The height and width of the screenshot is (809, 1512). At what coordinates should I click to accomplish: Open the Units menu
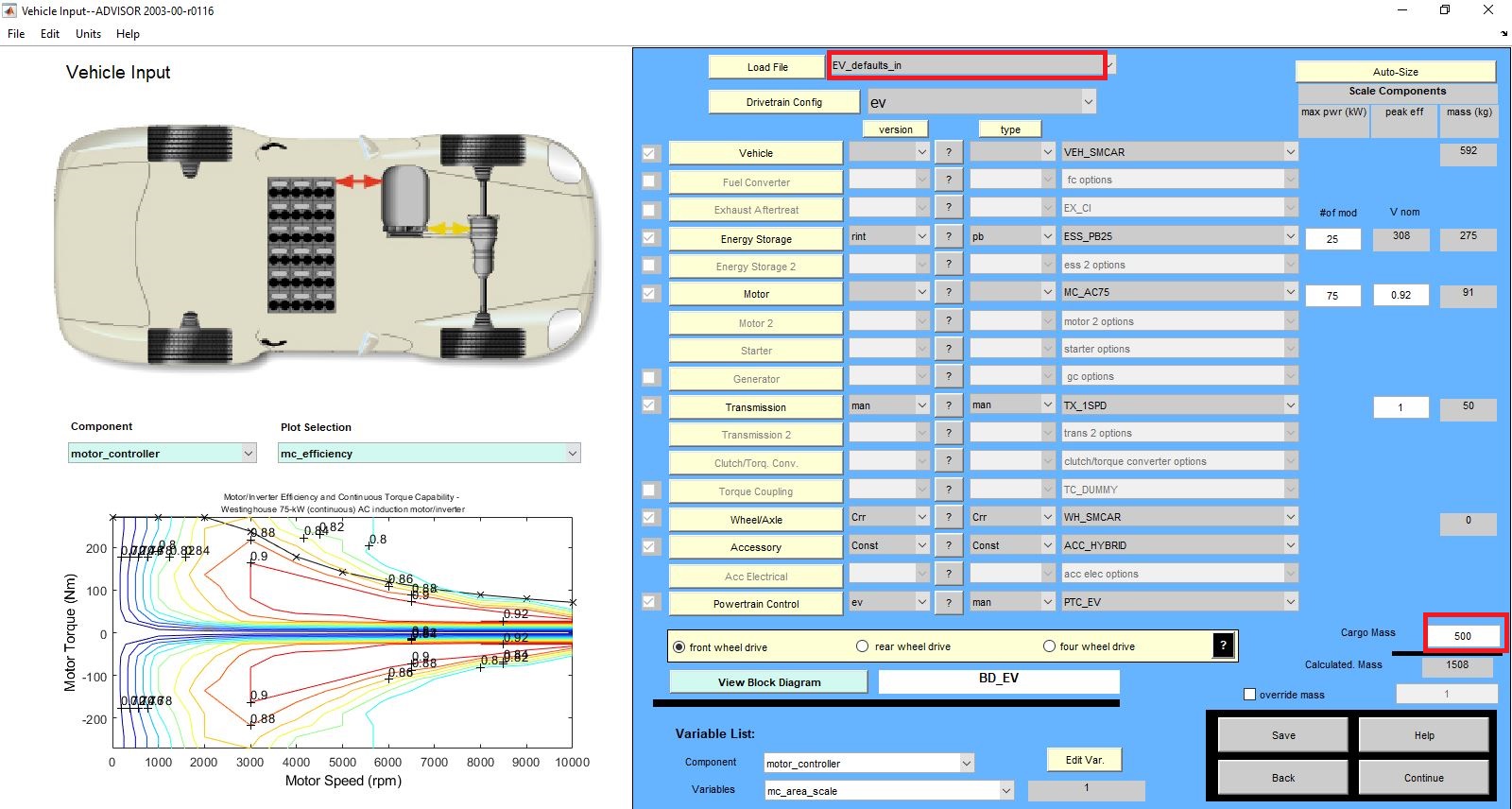tap(88, 34)
